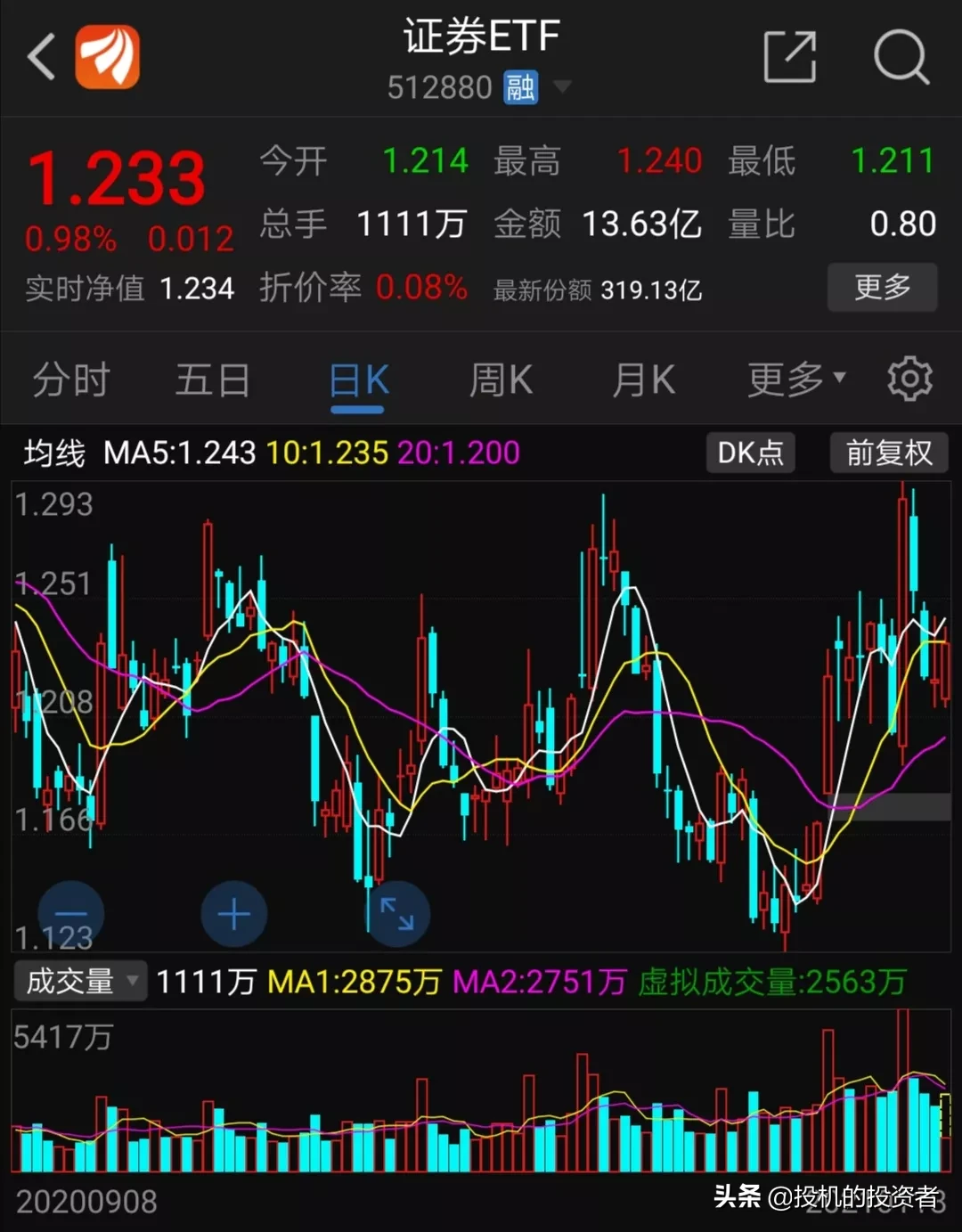Image resolution: width=962 pixels, height=1232 pixels.
Task: Open the 成交量 indicator dropdown
Action: [x=80, y=981]
